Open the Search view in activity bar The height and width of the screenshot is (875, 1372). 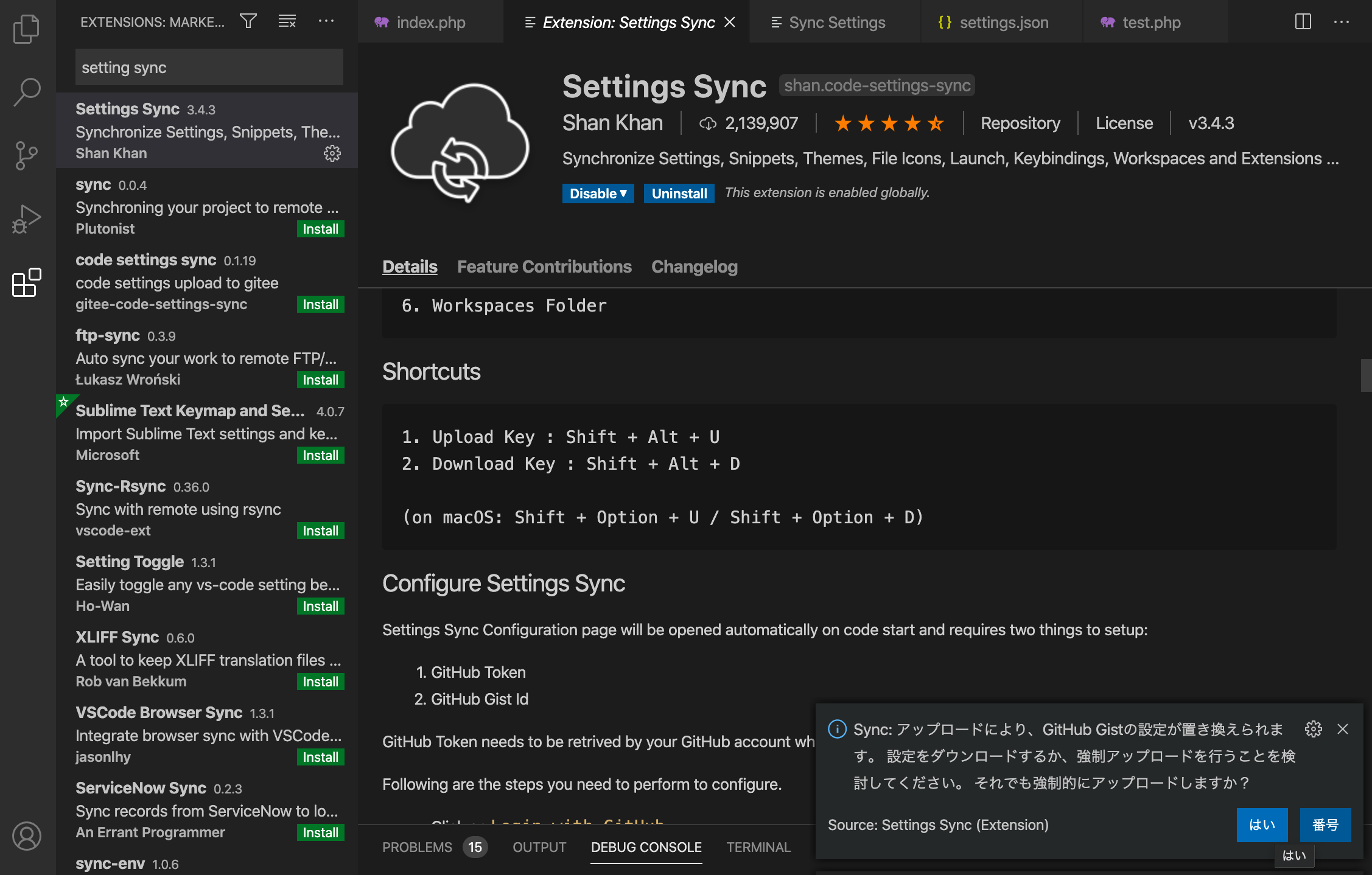[27, 92]
